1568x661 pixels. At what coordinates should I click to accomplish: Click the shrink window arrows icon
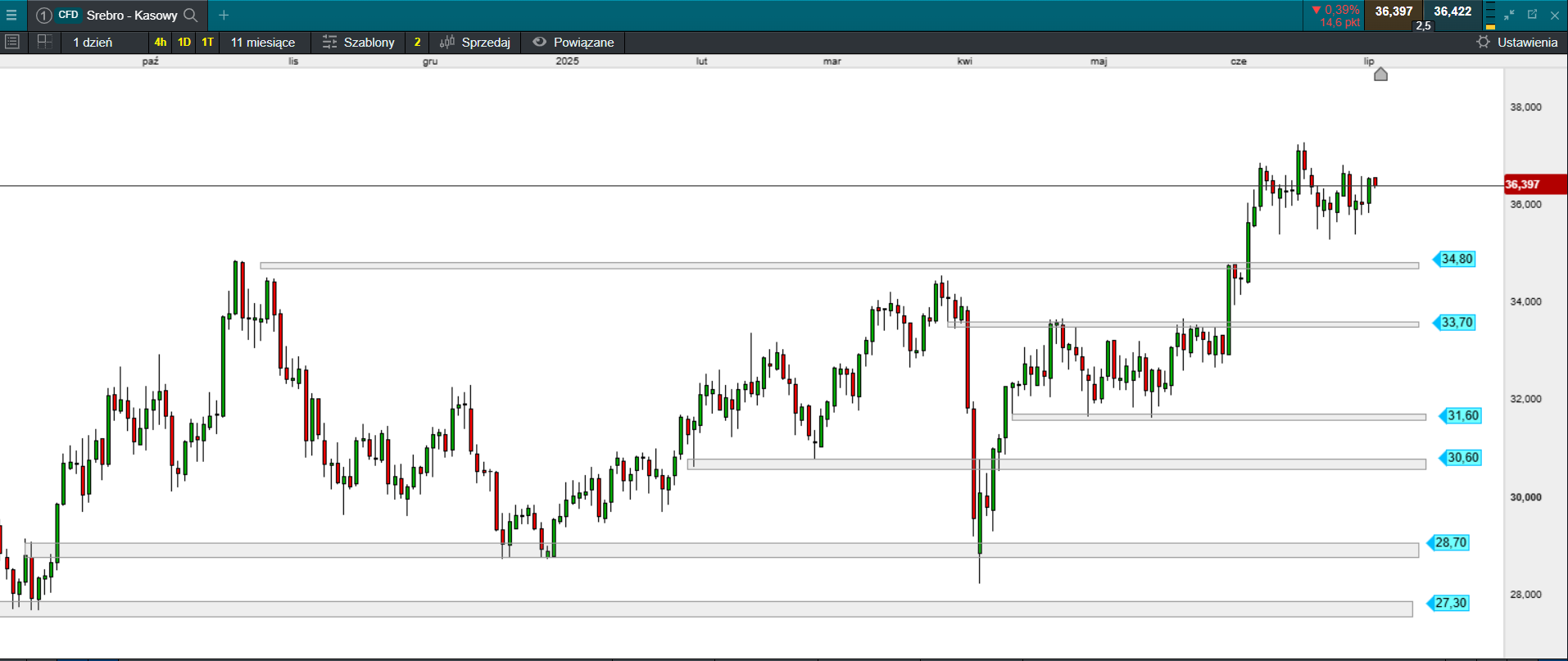point(1509,15)
